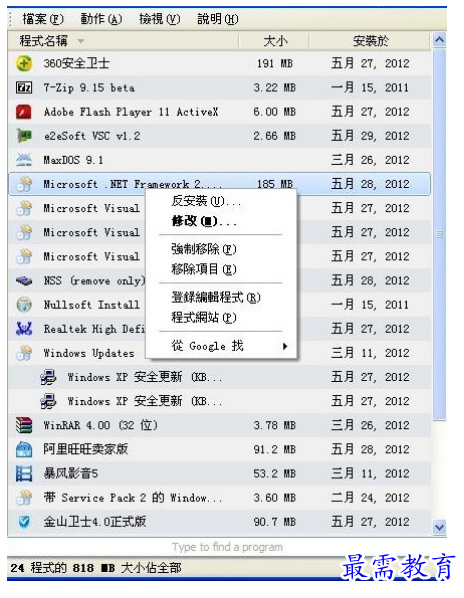464x598 pixels.
Task: Click the Microsoft .NET Framework 2 icon
Action: click(x=24, y=184)
